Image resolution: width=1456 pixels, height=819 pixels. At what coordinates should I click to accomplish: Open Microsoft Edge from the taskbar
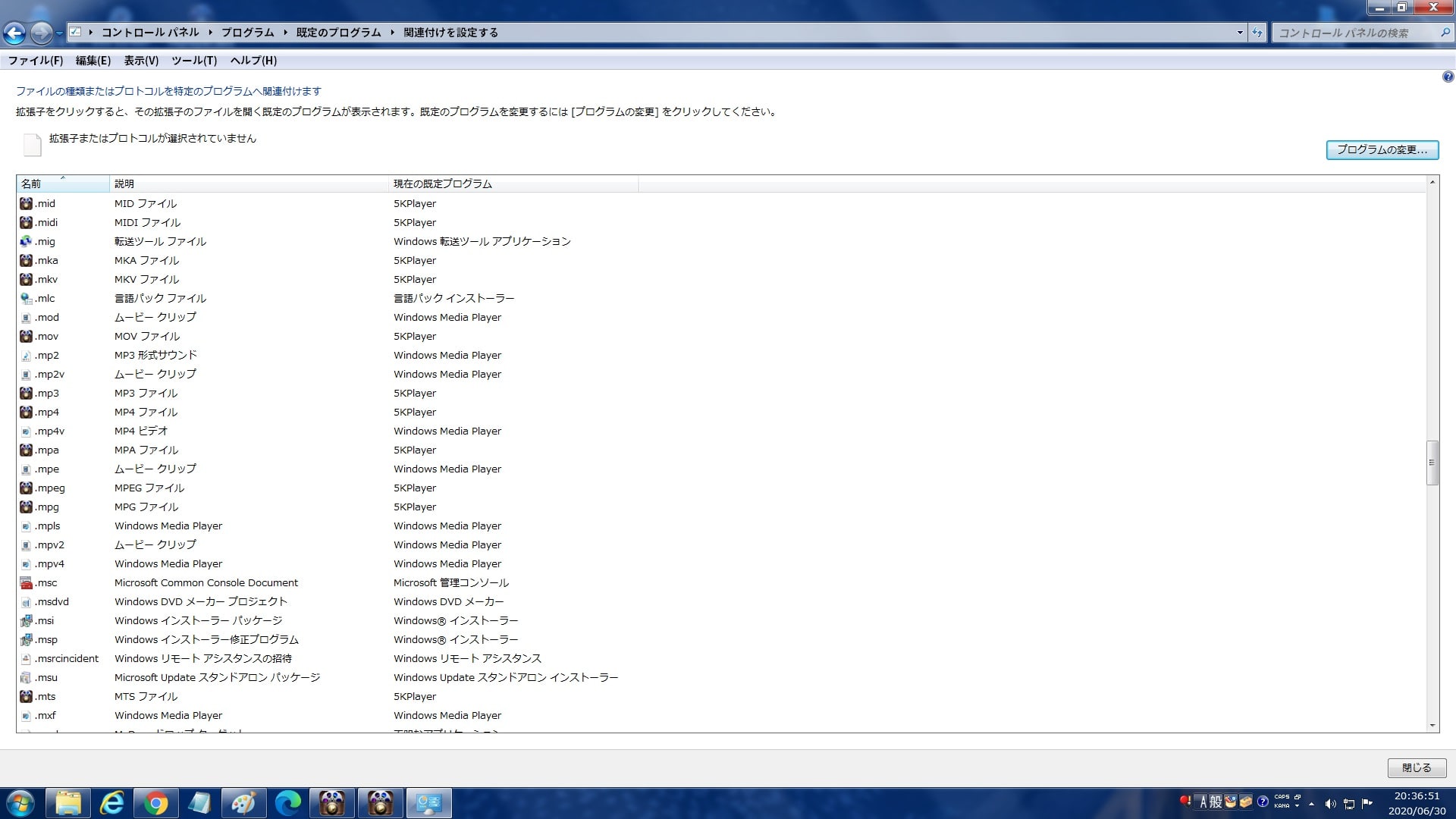288,803
